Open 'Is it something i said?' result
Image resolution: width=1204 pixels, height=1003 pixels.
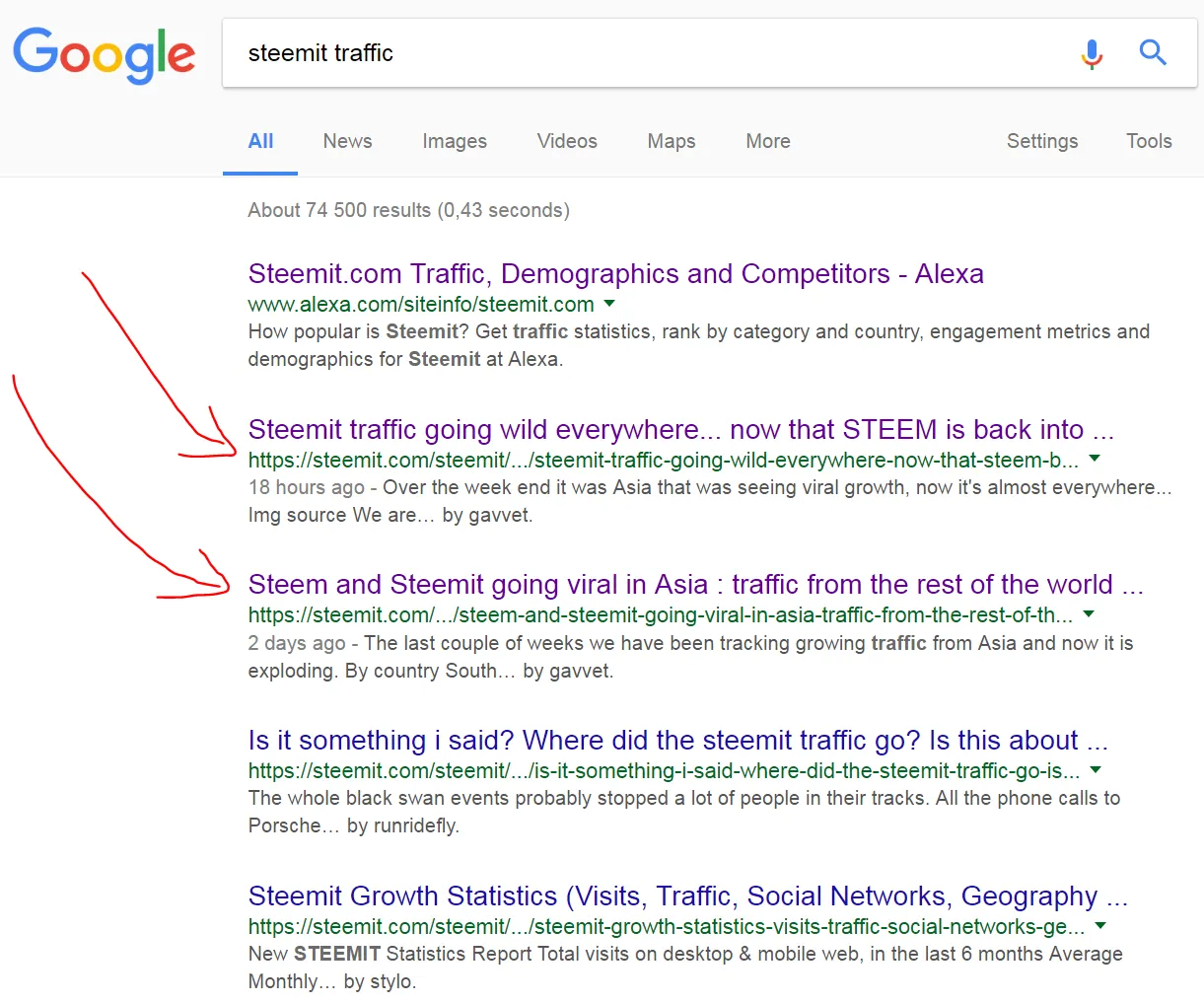point(677,740)
